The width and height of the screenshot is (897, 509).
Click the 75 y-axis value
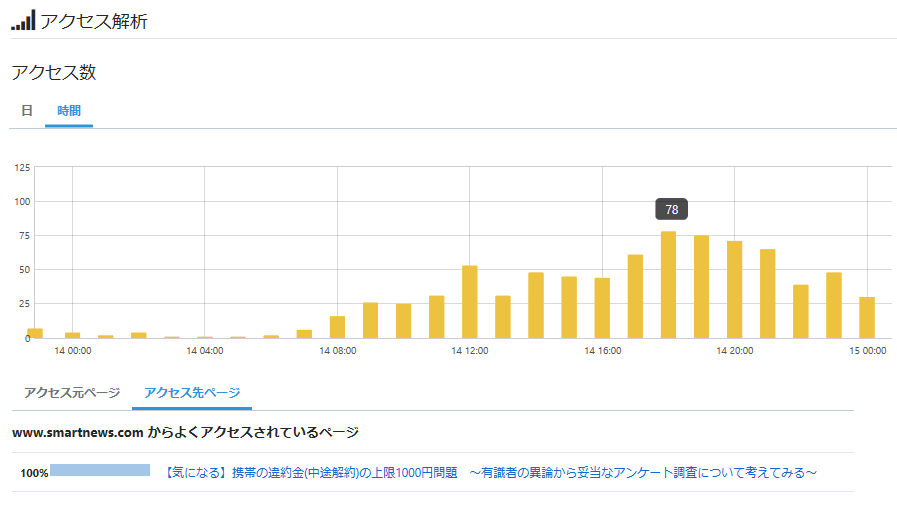click(24, 236)
